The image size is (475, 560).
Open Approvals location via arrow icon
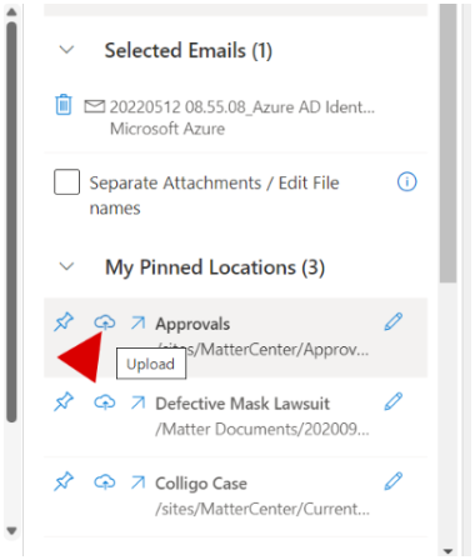click(138, 322)
